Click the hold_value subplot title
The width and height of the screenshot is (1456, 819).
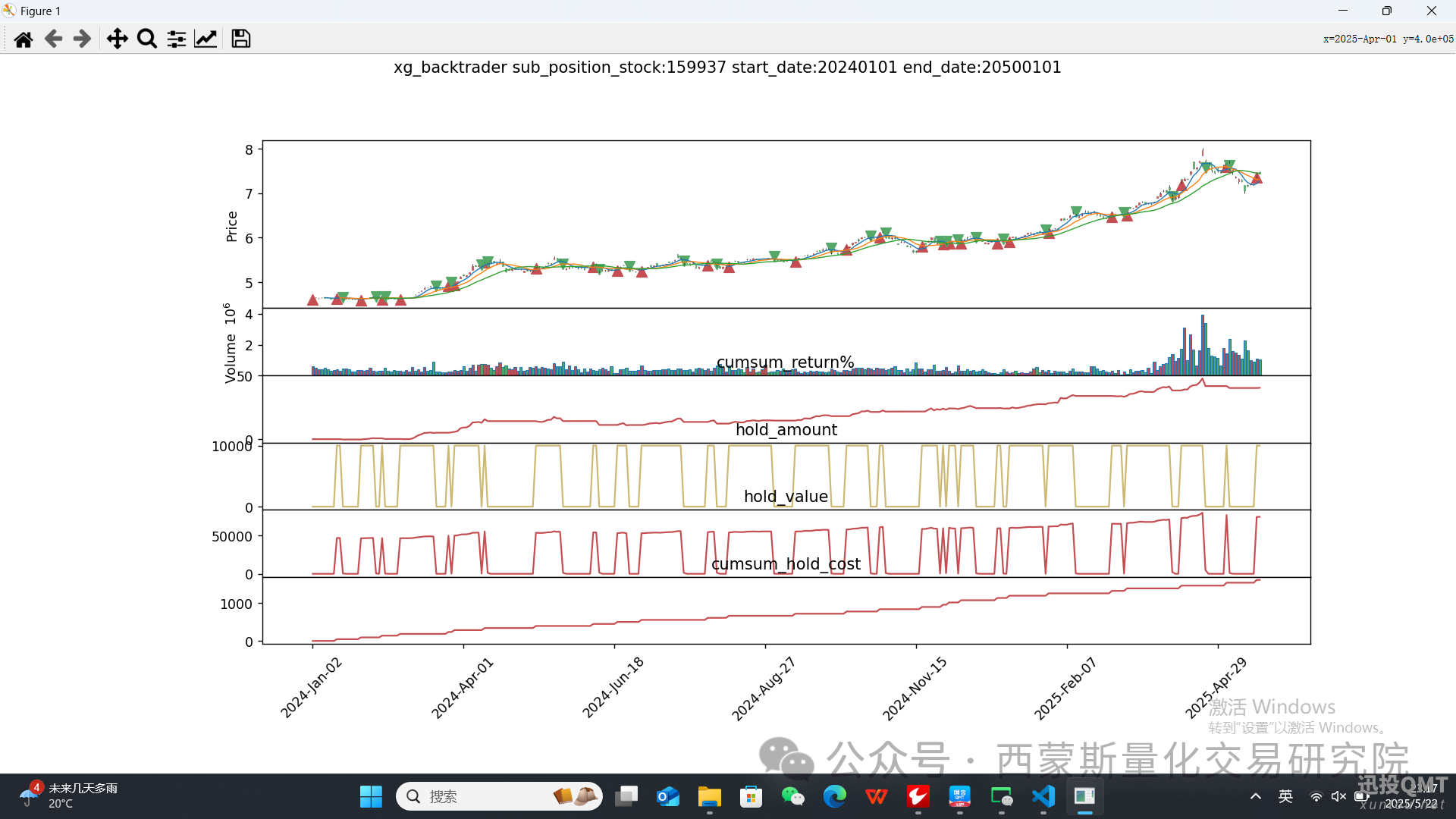(786, 497)
